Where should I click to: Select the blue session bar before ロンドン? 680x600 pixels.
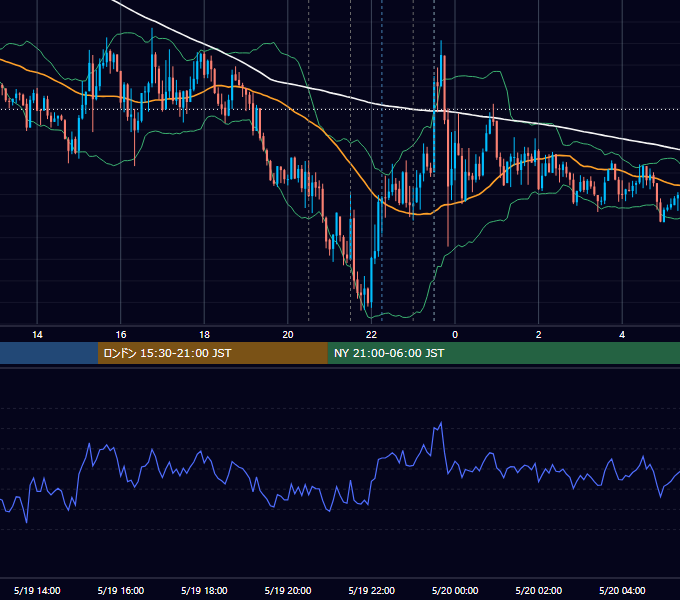49,353
